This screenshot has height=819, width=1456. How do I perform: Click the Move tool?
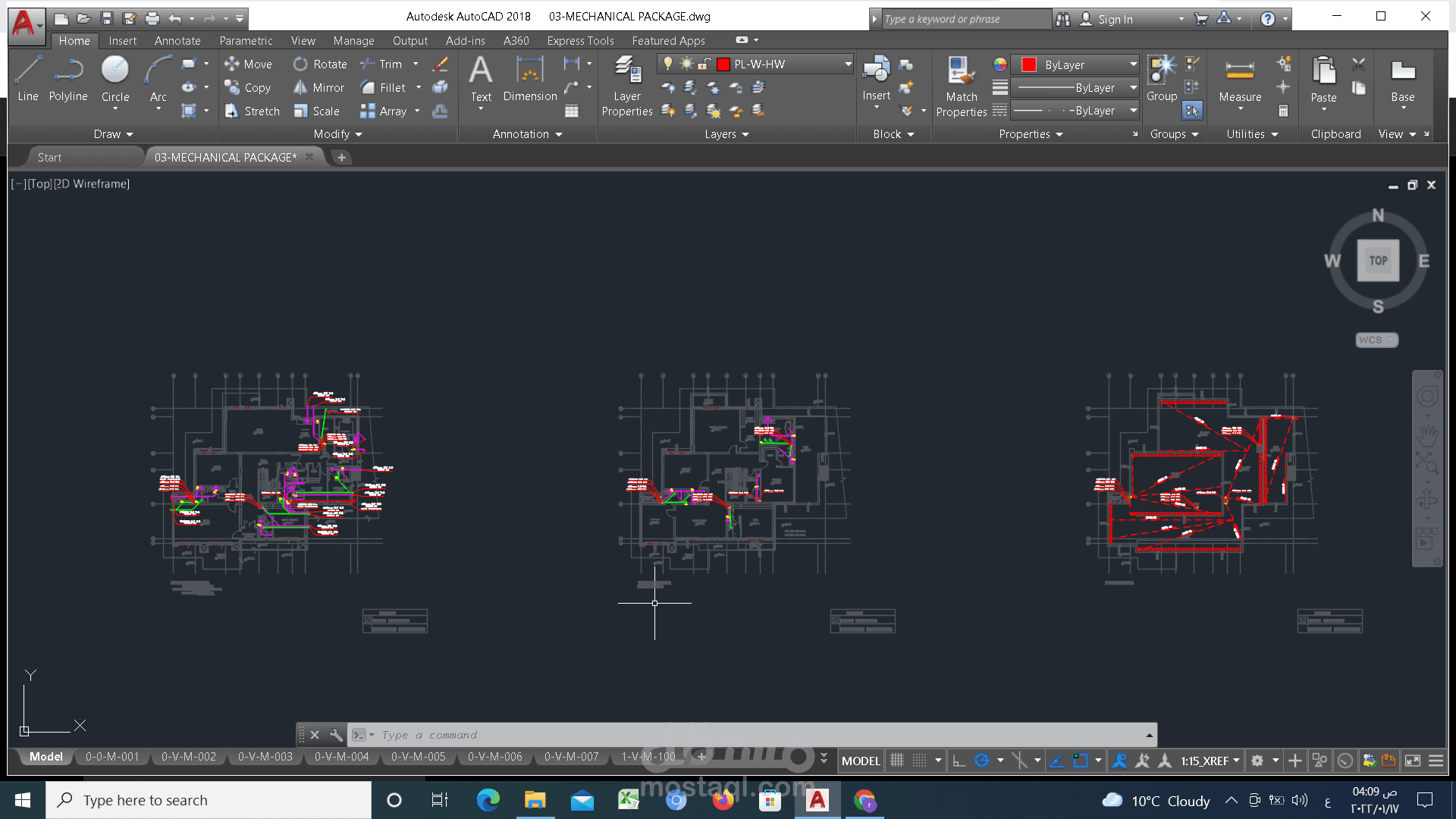[x=248, y=64]
